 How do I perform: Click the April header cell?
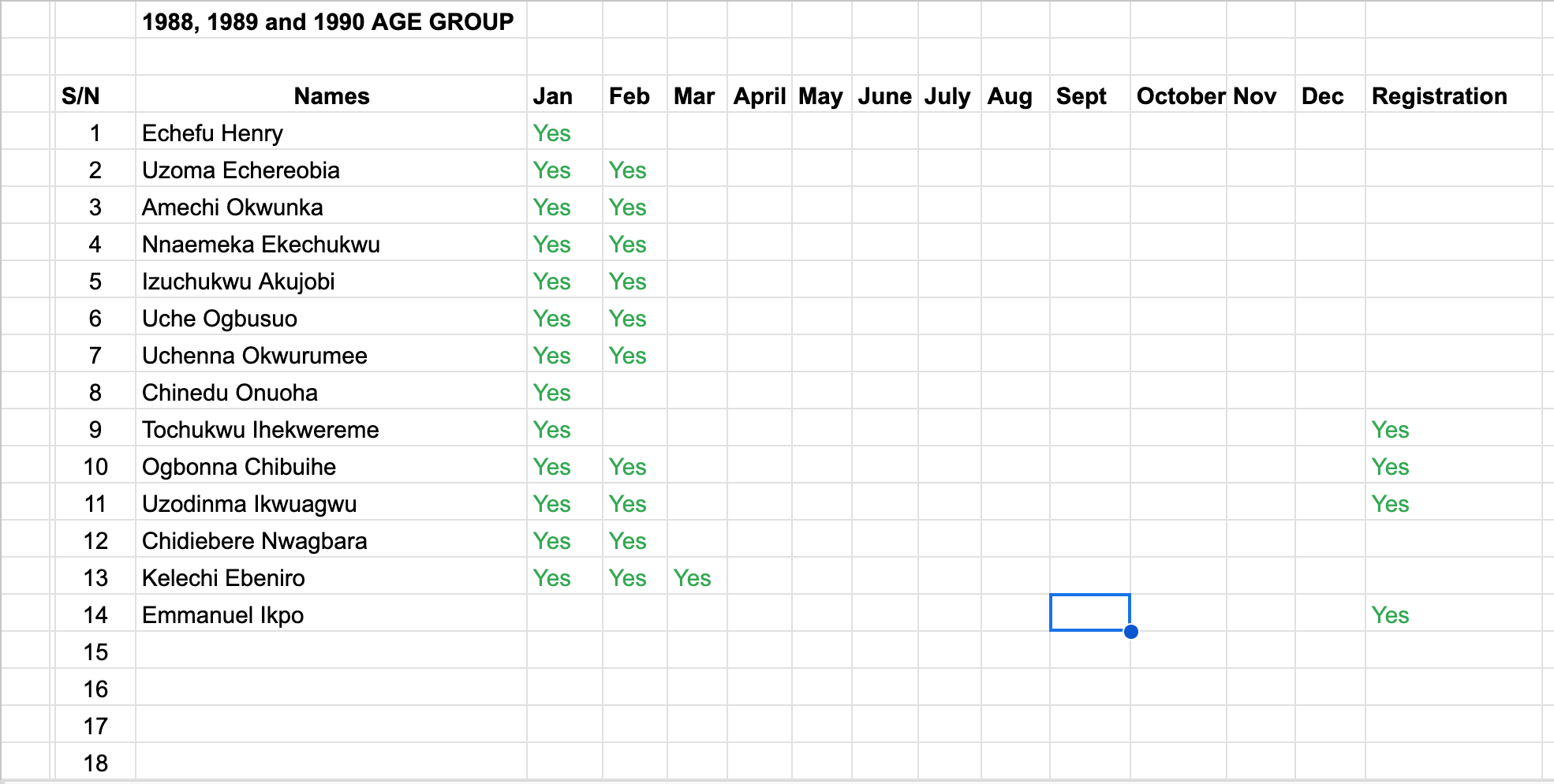pos(759,96)
